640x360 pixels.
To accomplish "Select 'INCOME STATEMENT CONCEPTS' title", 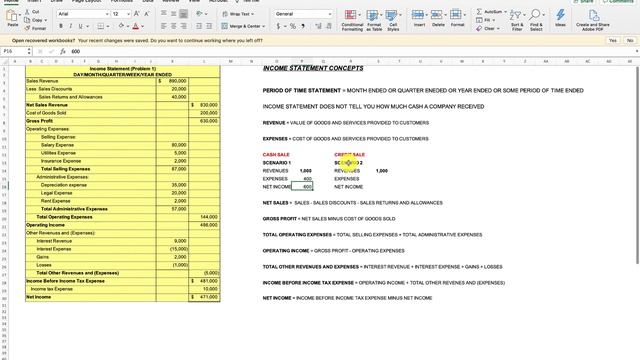I will [x=313, y=68].
